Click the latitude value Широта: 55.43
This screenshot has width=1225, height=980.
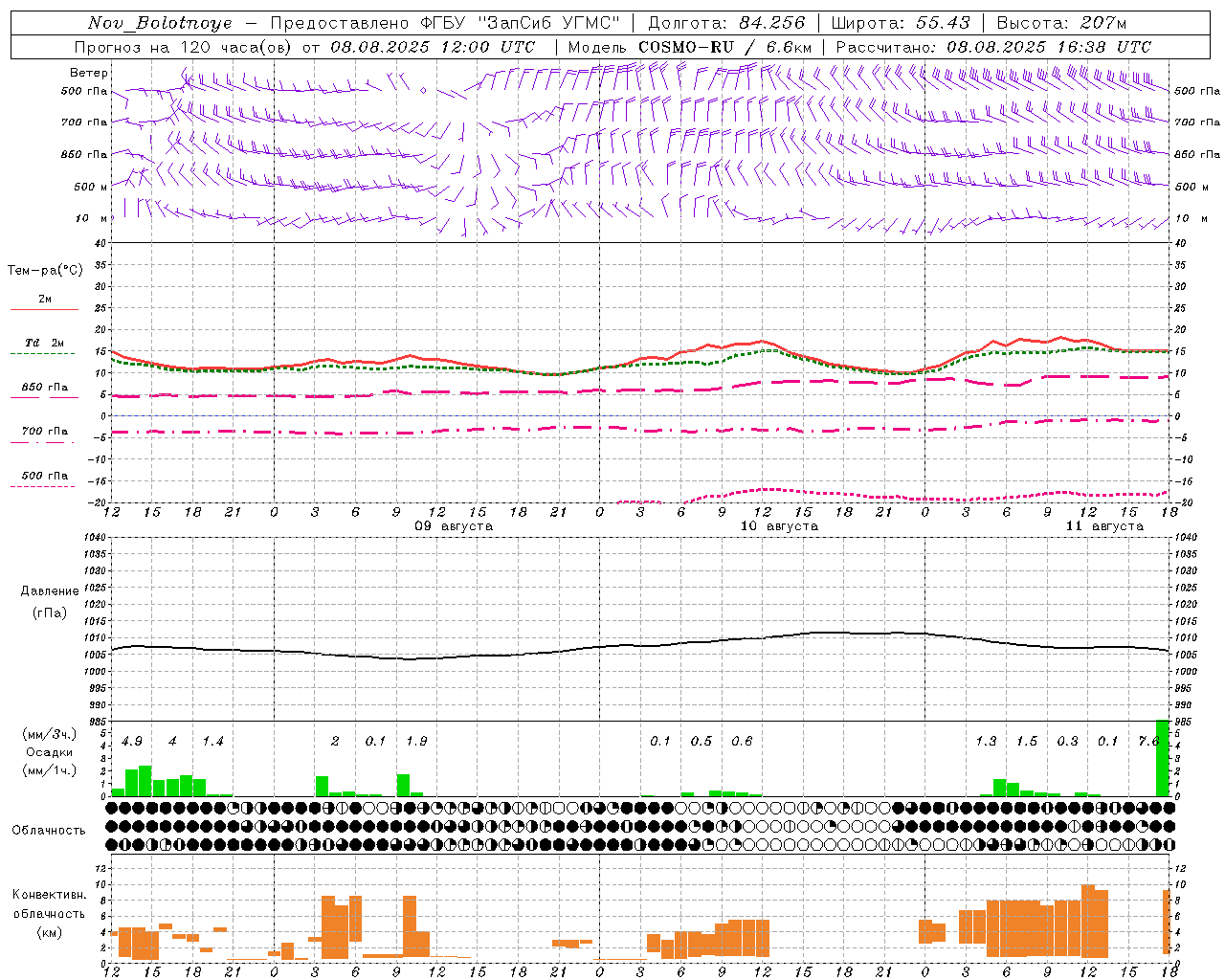point(901,23)
